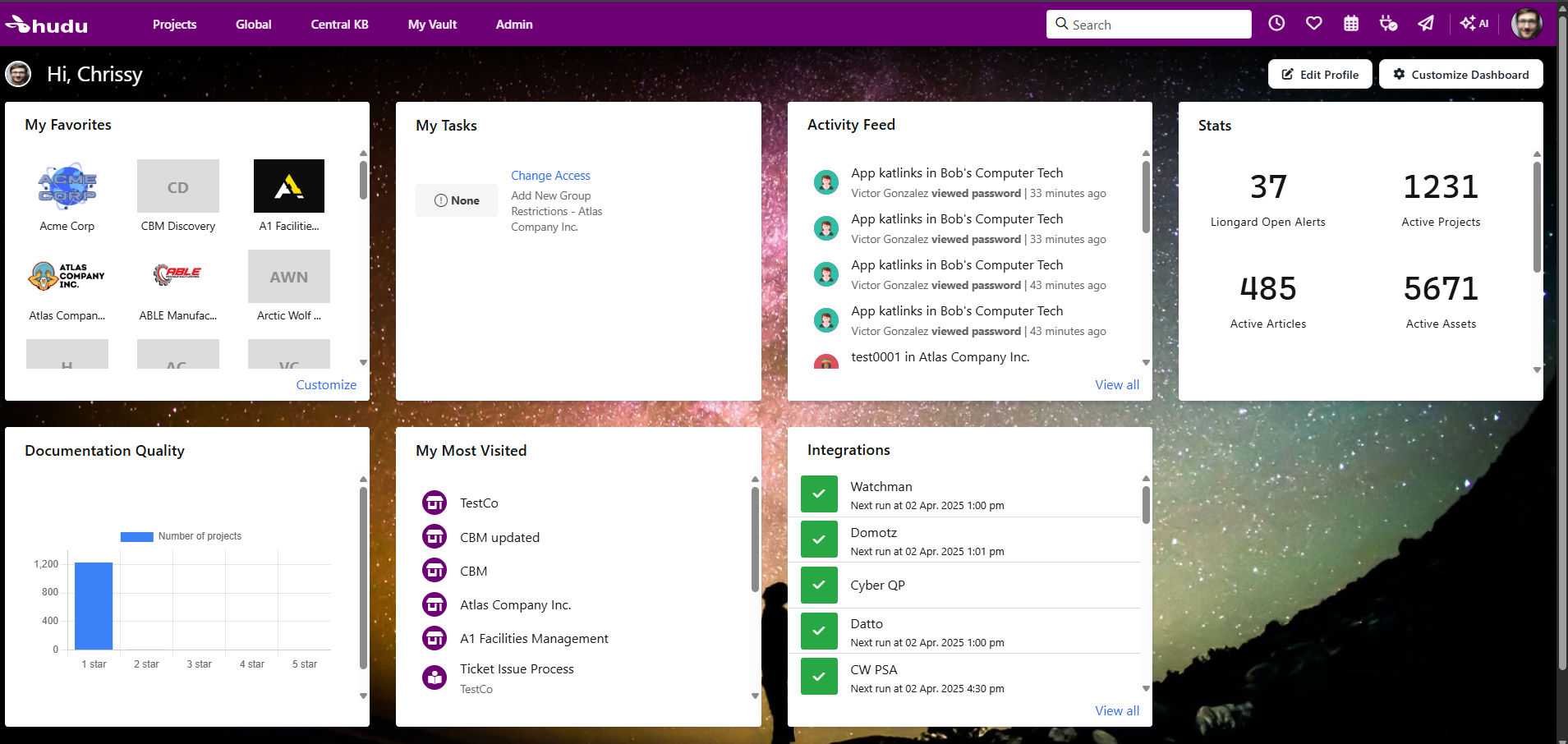Click CBM updated company icon

coord(435,537)
